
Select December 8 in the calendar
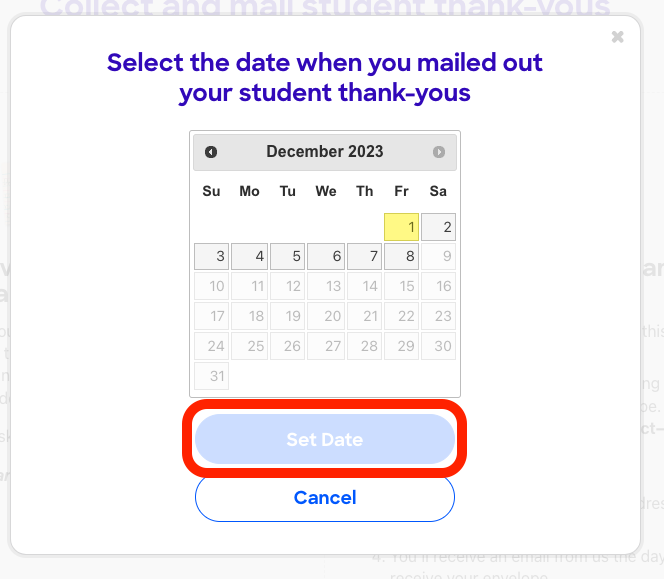(x=402, y=257)
